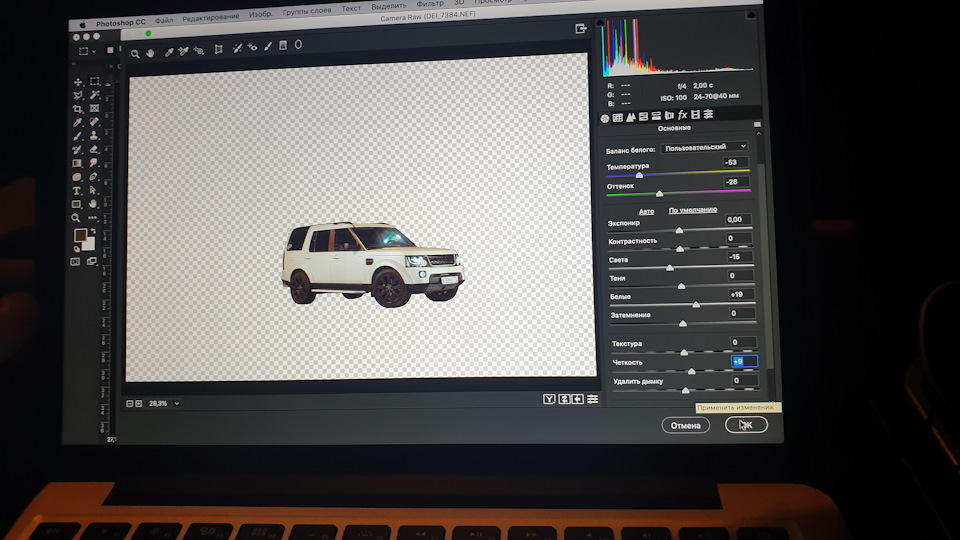Screen dimensions: 960x540
Task: Select the Radial Filter tool
Action: point(298,45)
